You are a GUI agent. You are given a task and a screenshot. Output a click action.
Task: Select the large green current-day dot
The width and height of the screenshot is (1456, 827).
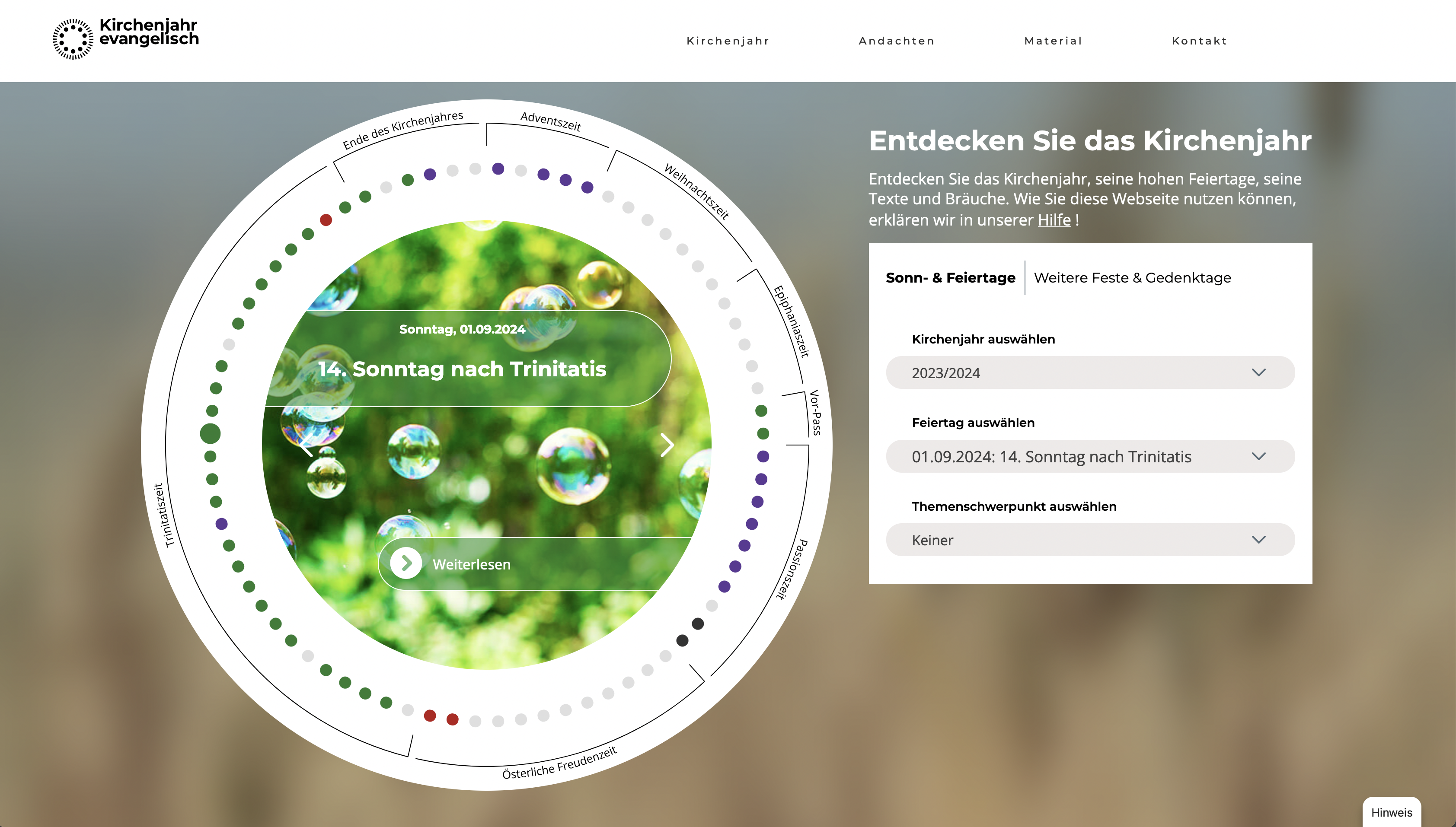210,433
